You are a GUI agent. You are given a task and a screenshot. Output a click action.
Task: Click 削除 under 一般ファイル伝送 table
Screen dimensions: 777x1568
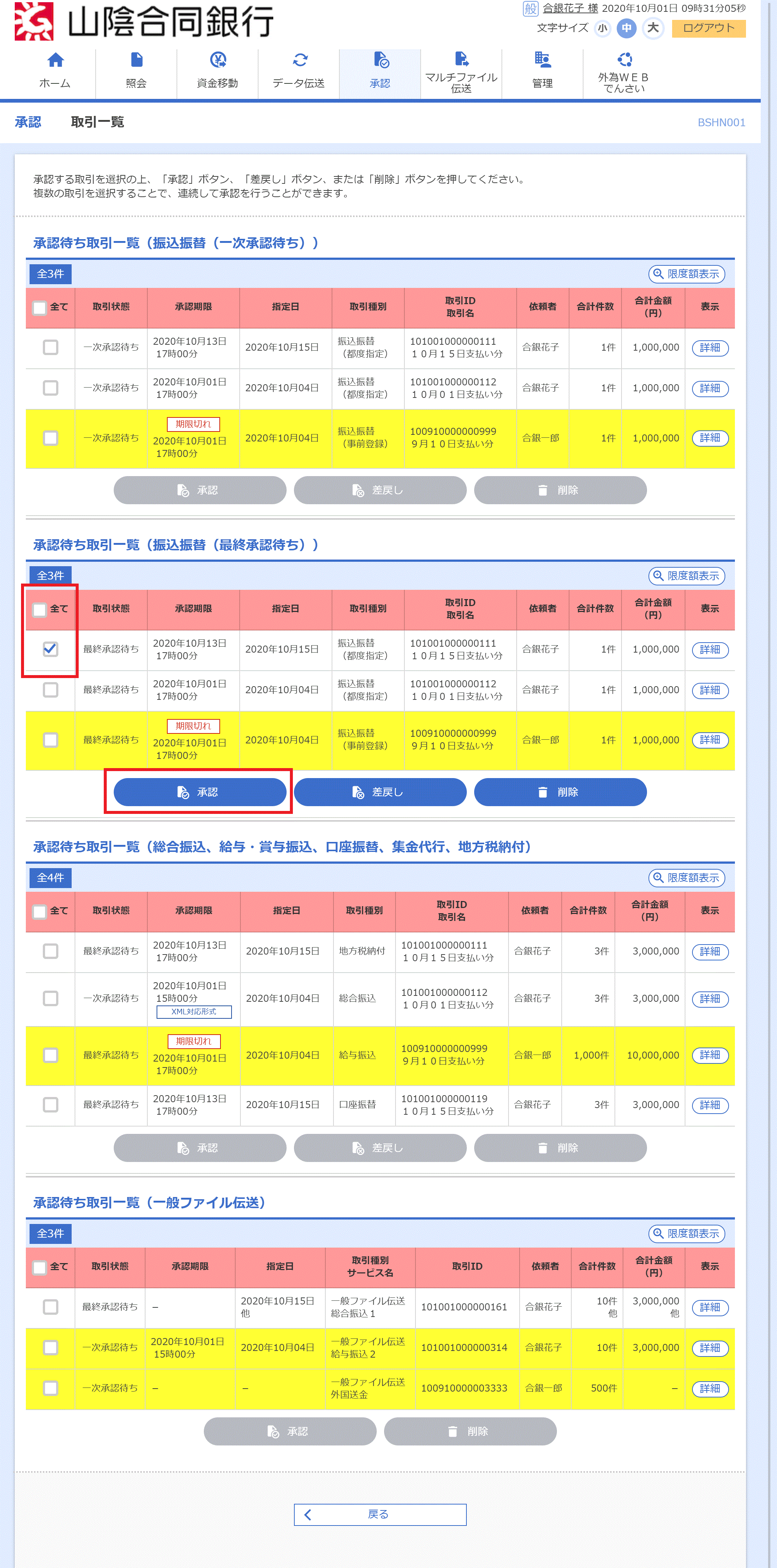470,1432
